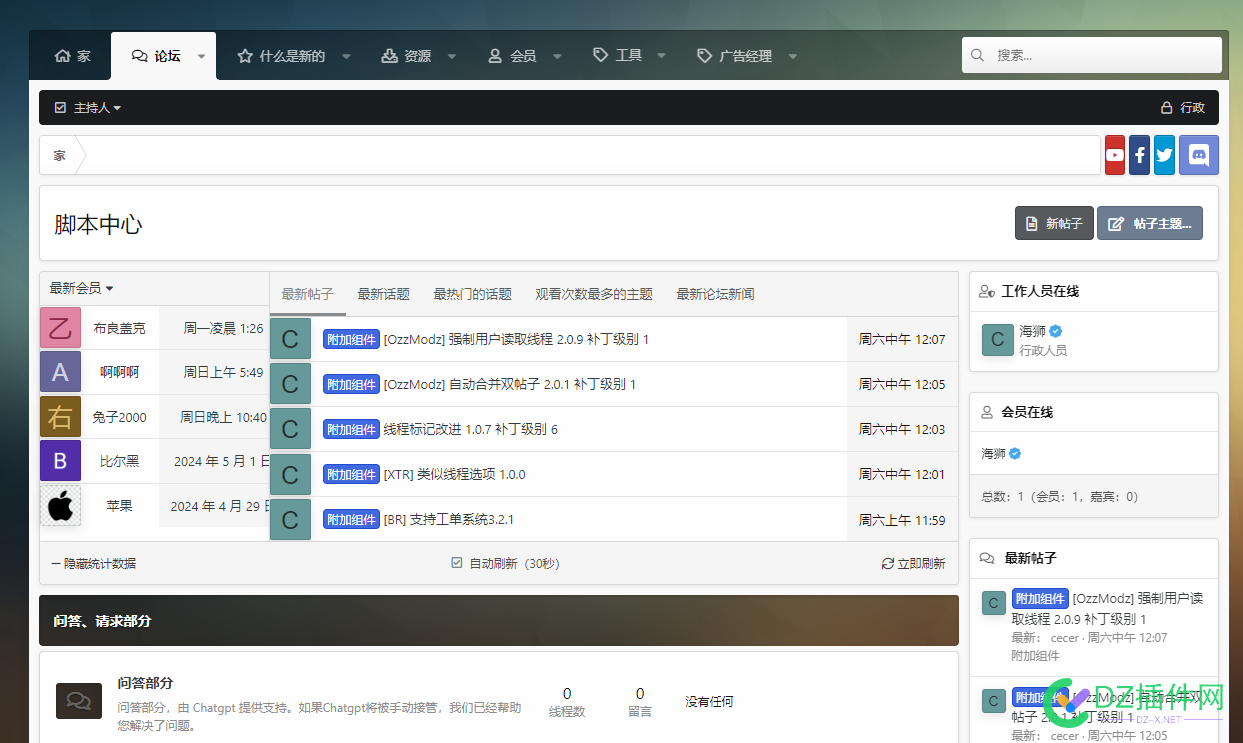Screen dimensions: 1243x743
Task: Switch to 观看次数最多的主题 tab
Action: coord(594,294)
